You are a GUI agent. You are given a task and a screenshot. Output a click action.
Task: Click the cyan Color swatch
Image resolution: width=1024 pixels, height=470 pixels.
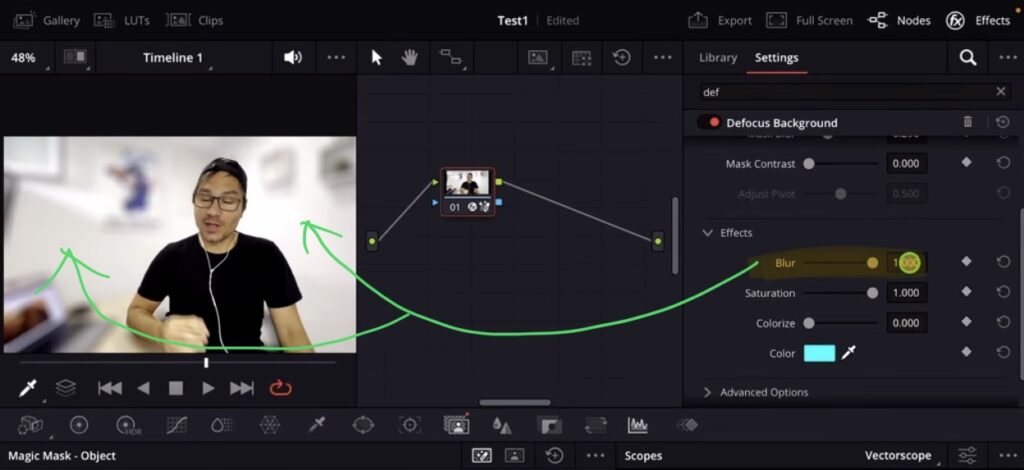coord(819,353)
